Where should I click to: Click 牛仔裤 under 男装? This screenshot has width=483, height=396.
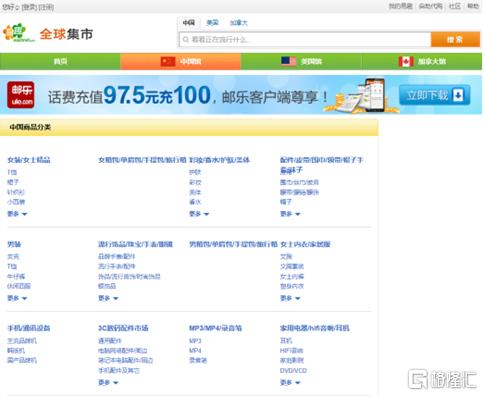tap(16, 276)
